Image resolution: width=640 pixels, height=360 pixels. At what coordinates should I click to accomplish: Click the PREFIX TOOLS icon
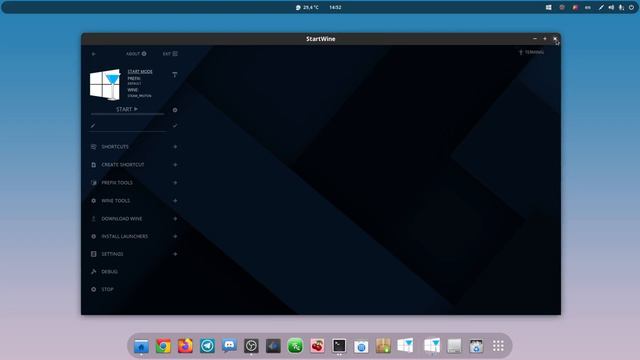coord(93,182)
